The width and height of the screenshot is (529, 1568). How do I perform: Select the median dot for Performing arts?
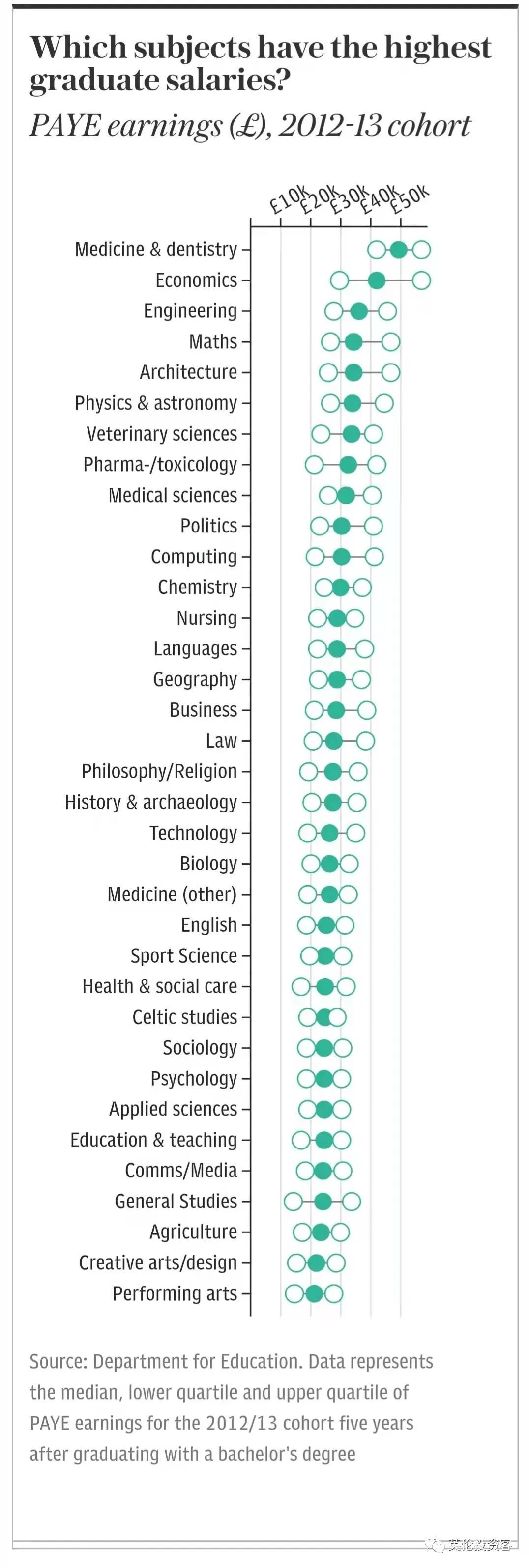(x=314, y=1293)
